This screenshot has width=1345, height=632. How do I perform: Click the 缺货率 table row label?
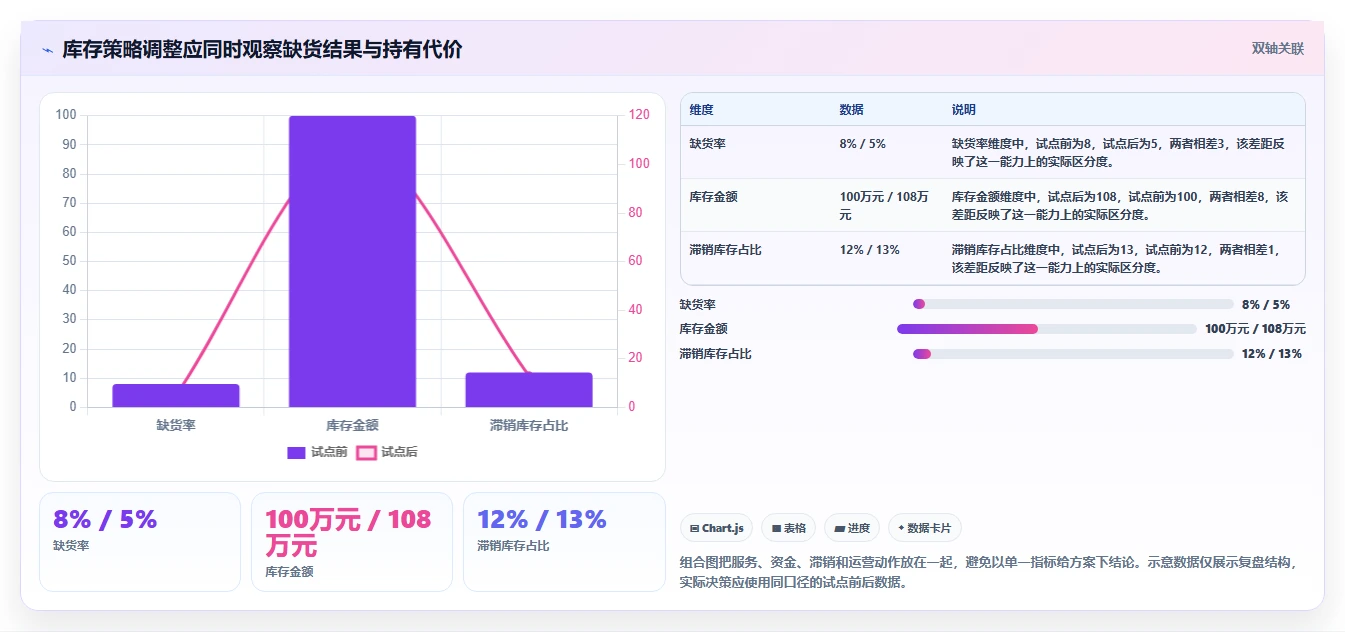coord(707,143)
